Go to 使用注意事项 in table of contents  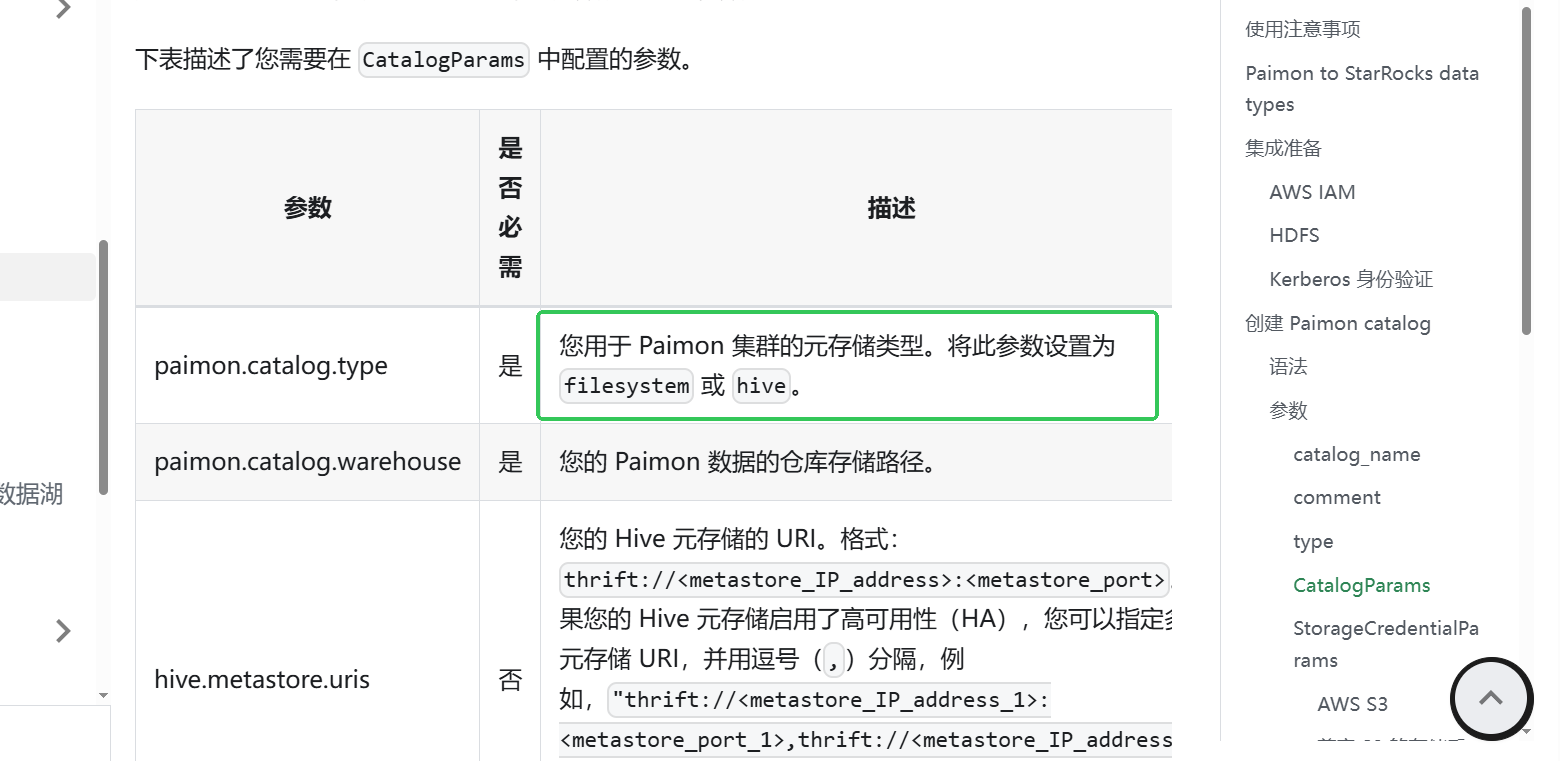(1302, 29)
